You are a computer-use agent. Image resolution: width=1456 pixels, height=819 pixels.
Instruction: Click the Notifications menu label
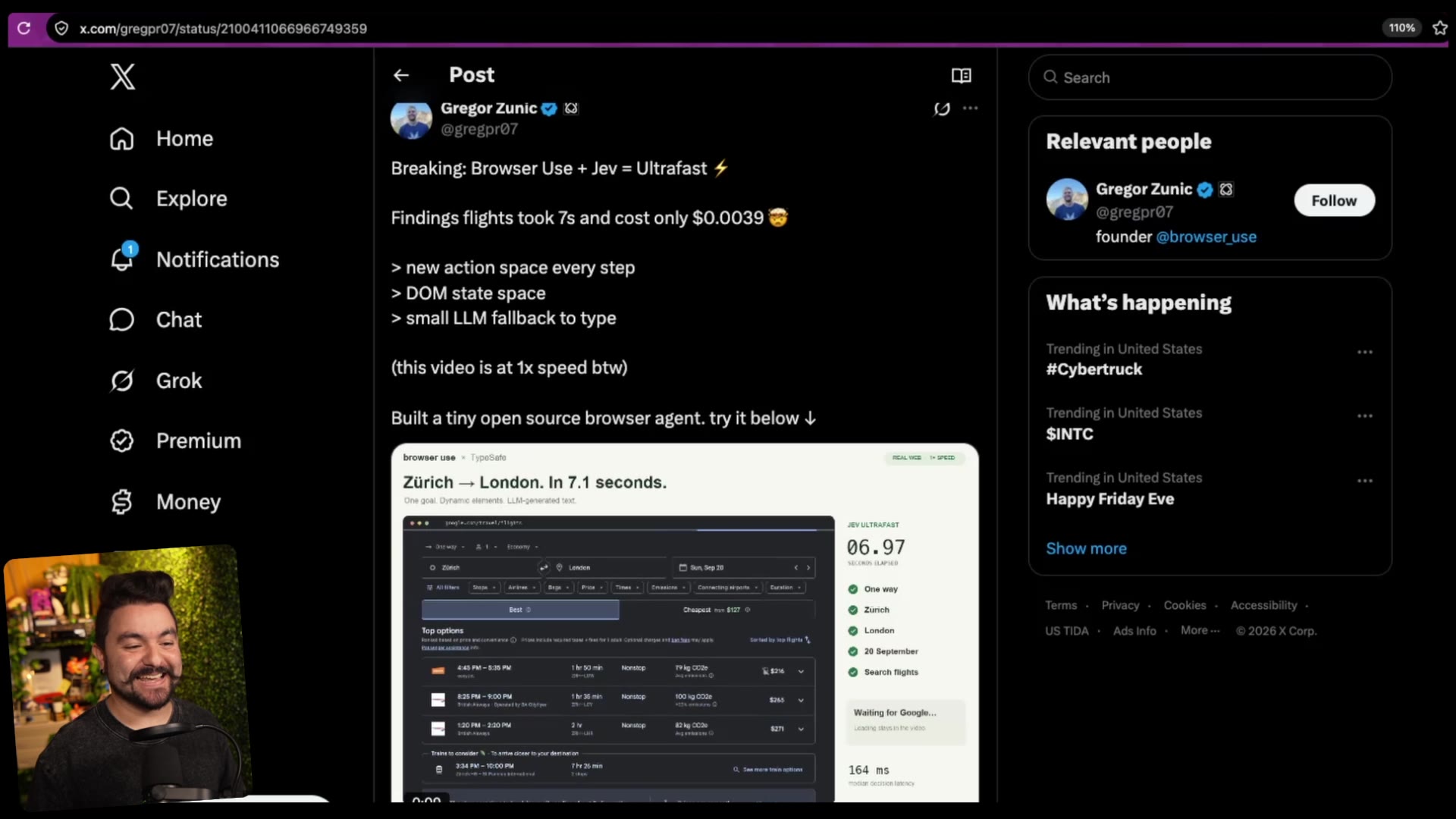[x=218, y=259]
